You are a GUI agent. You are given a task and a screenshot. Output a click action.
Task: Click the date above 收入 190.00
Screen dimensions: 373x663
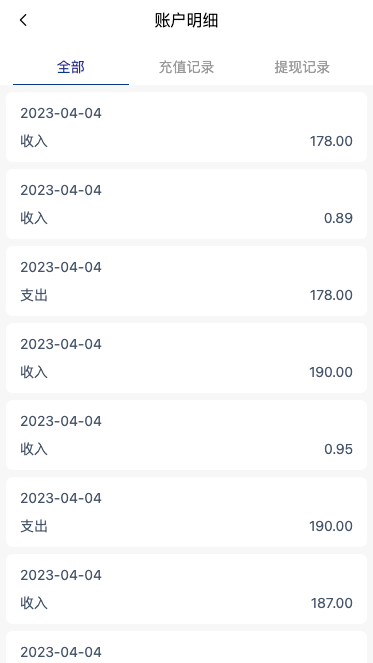click(61, 344)
